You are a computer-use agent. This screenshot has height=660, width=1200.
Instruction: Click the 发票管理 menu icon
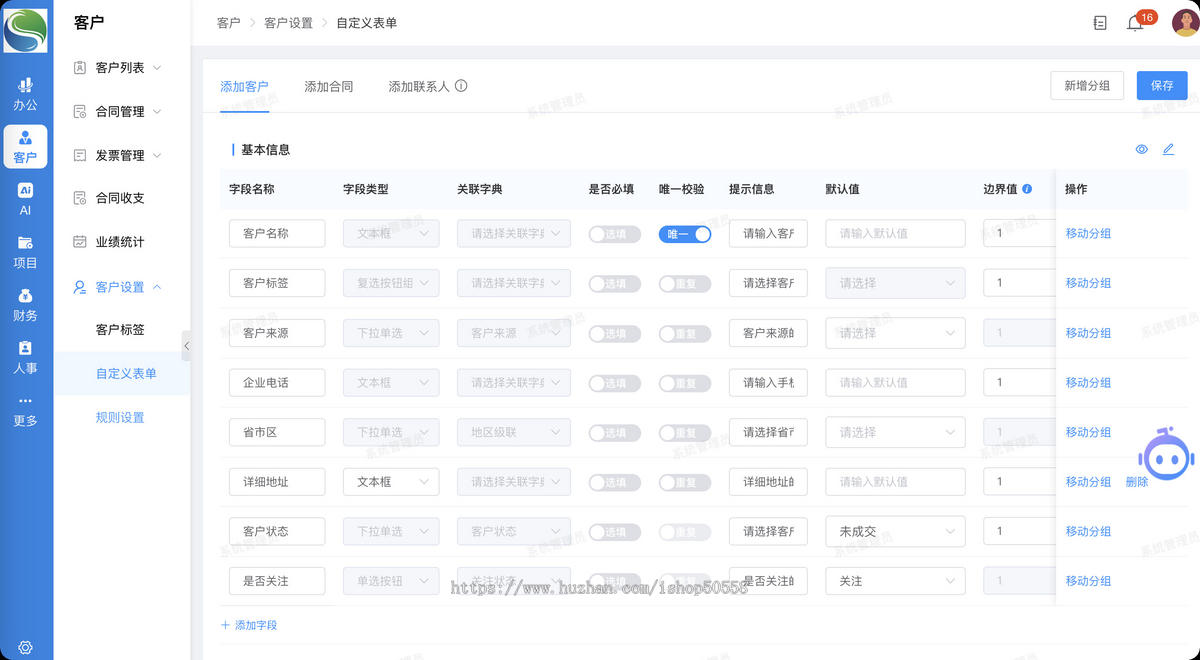pos(80,155)
